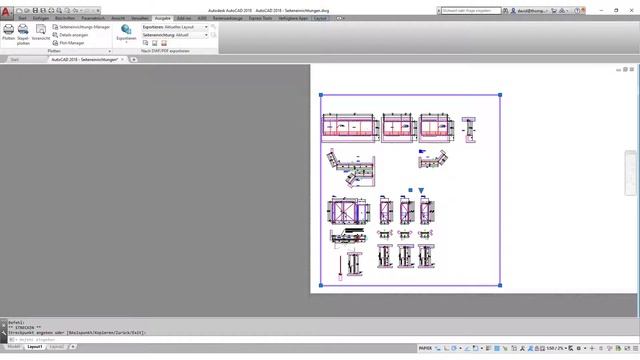
Task: Click the status bar customization menu icon
Action: coord(636,349)
